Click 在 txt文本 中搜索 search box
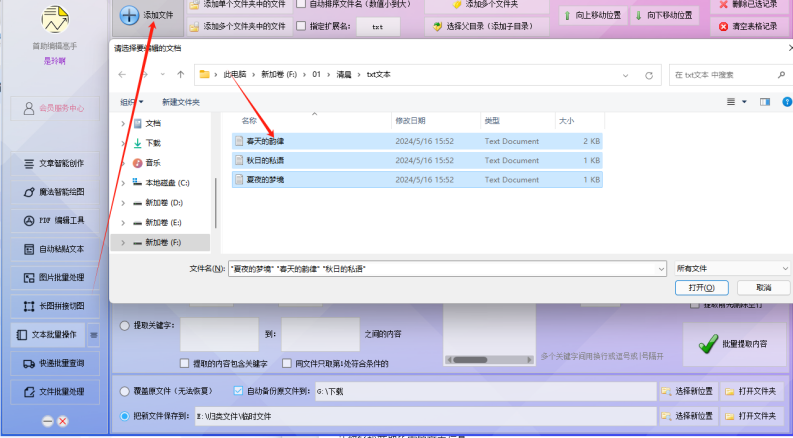Screen dimensions: 793x438 pos(729,75)
